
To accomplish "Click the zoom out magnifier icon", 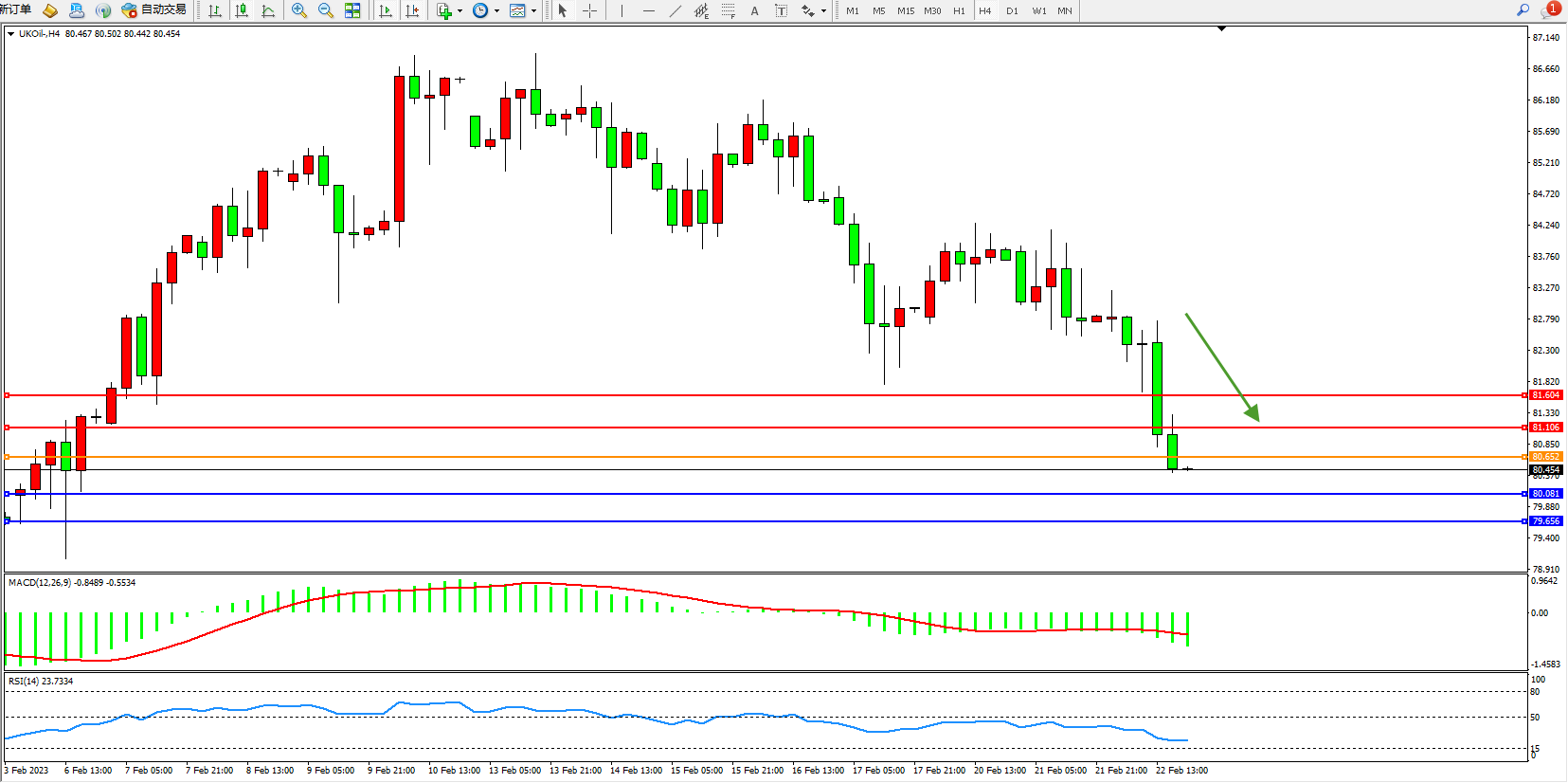I will (x=326, y=10).
